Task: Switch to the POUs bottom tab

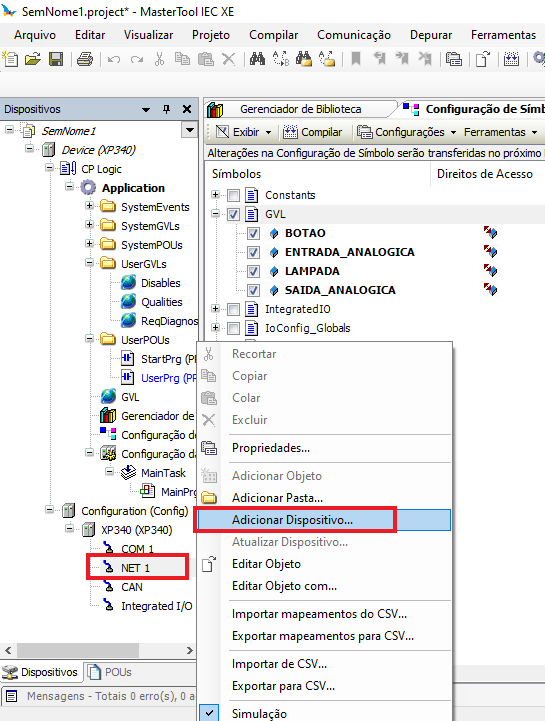Action: tap(109, 672)
